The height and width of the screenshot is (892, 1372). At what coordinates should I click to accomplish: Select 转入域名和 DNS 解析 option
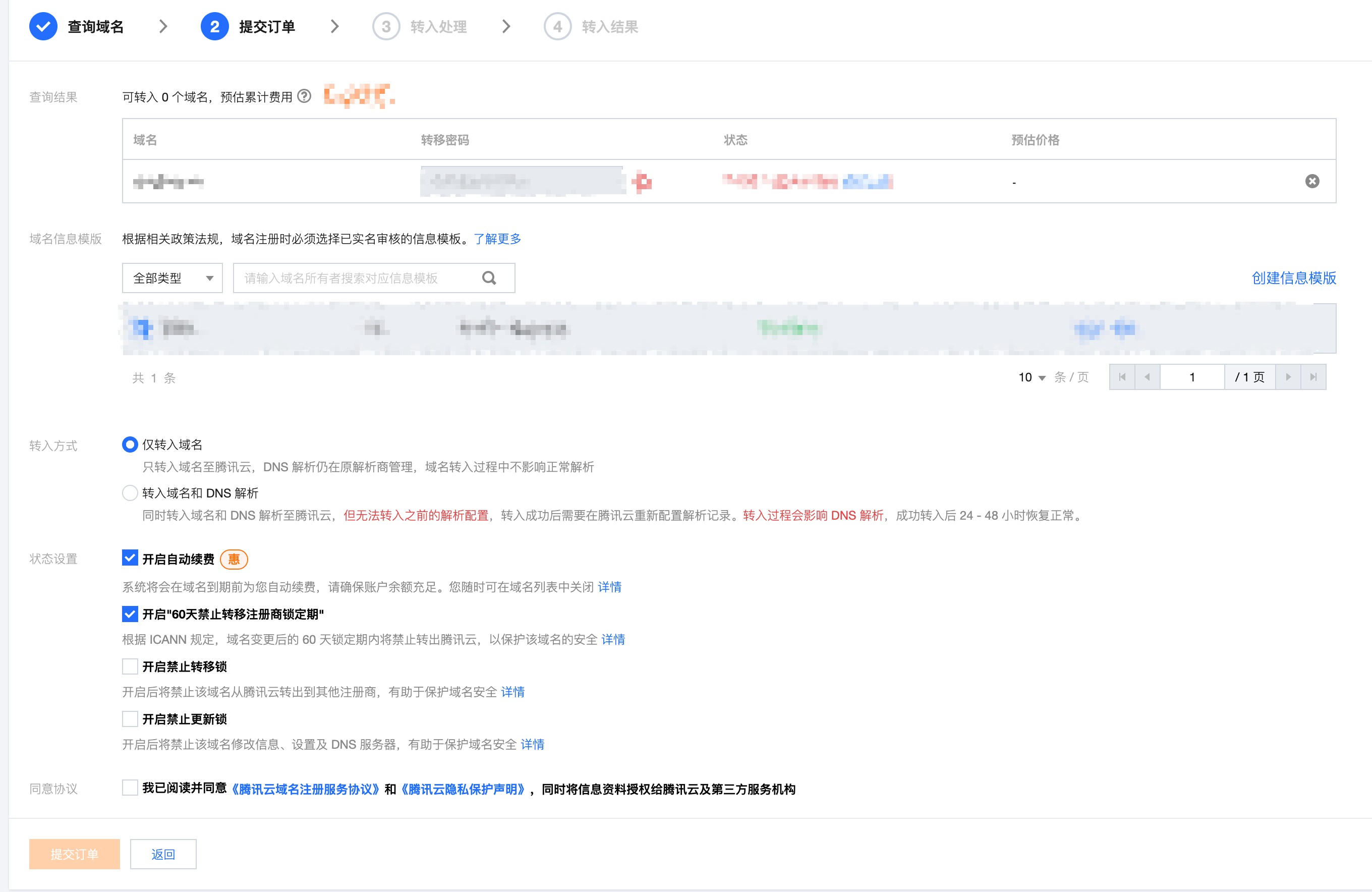click(130, 493)
